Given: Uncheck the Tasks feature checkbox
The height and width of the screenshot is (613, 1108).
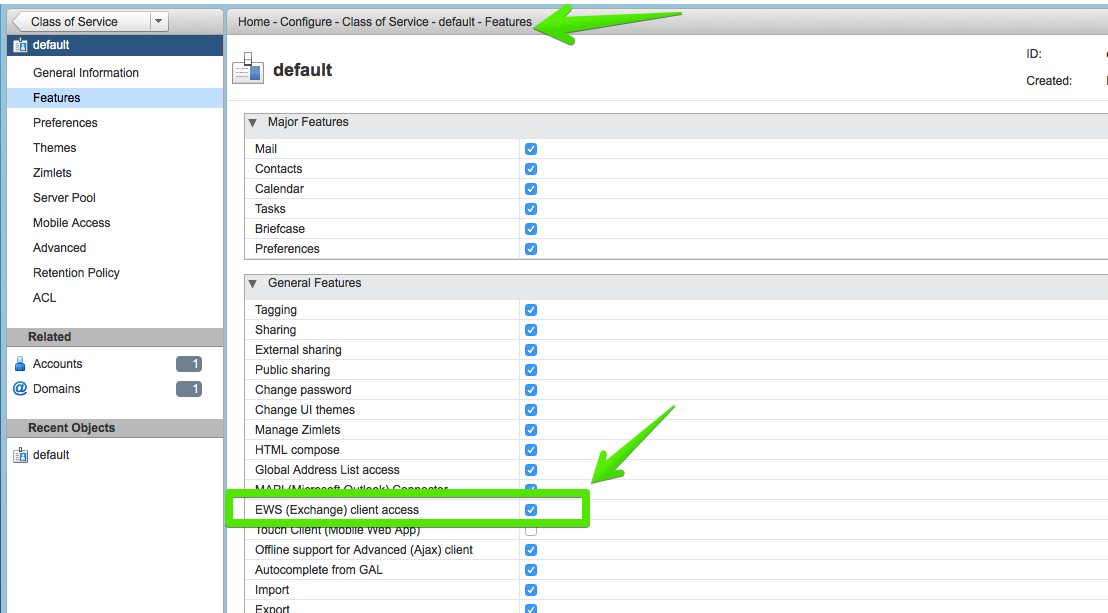Looking at the screenshot, I should point(531,209).
